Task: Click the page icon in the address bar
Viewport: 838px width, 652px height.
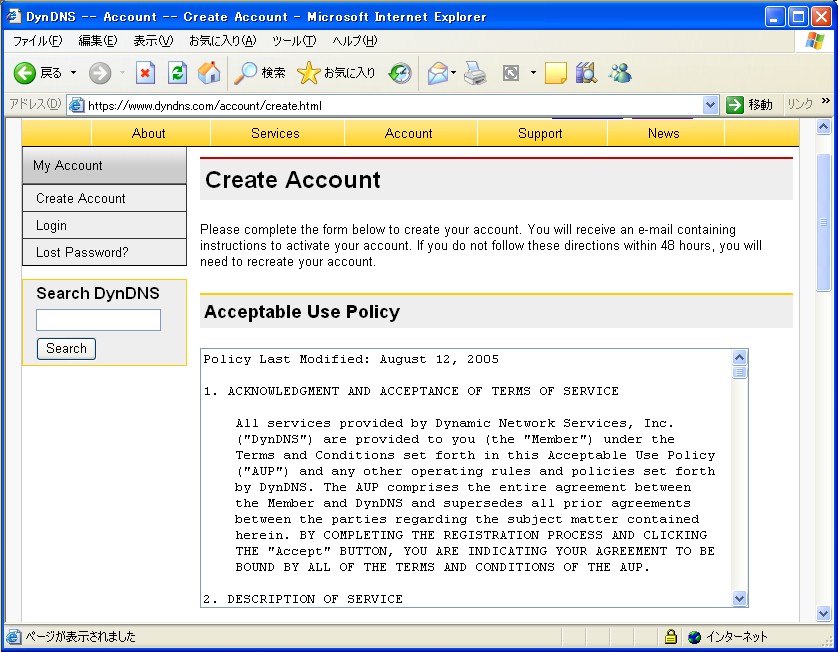Action: (76, 105)
